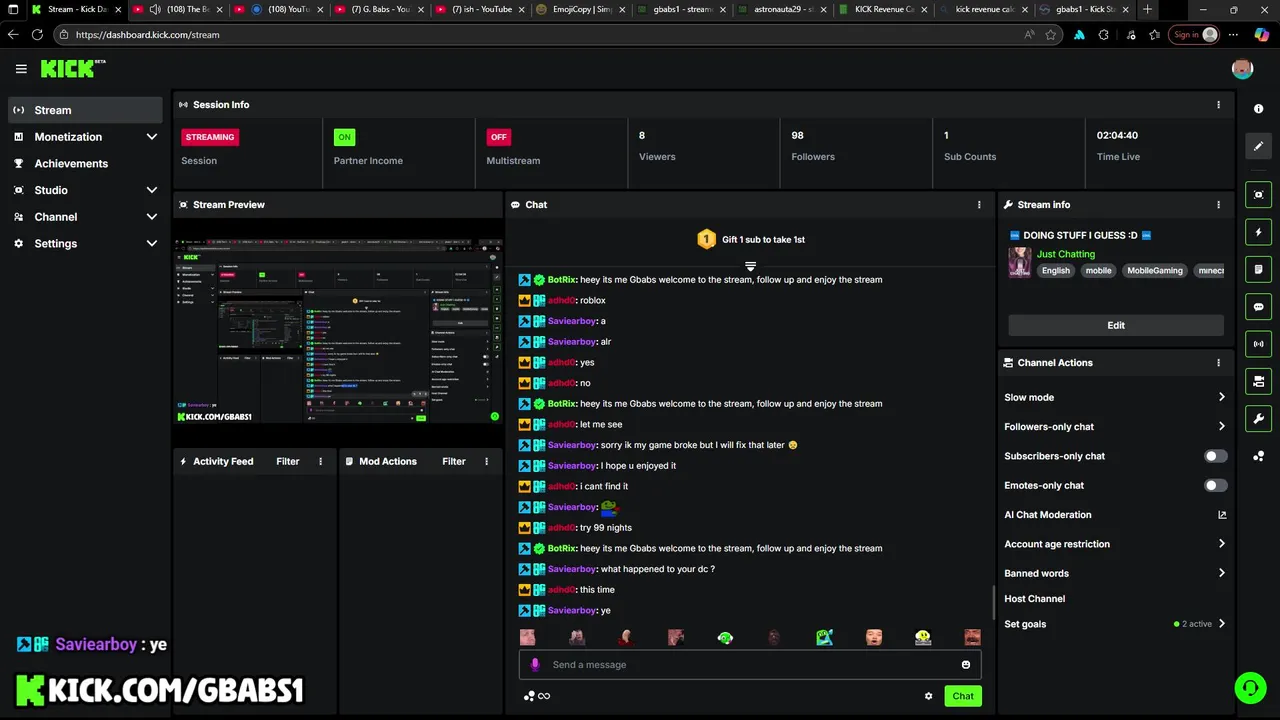Click the chat bubble icon in right sidebar

point(1259,307)
